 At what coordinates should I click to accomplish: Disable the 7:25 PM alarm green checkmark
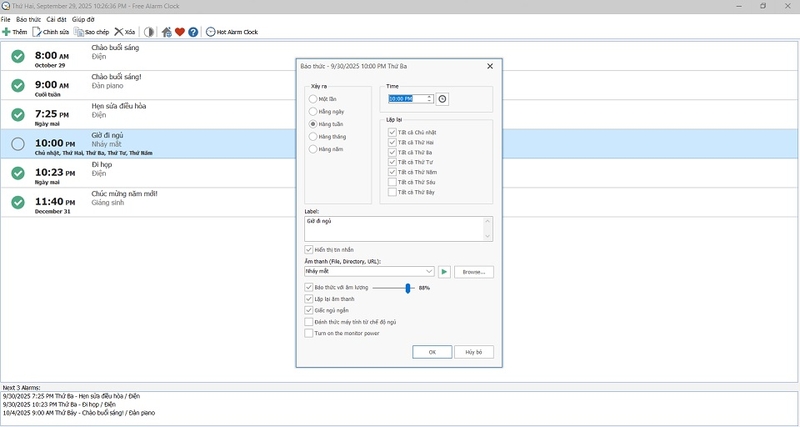click(18, 115)
